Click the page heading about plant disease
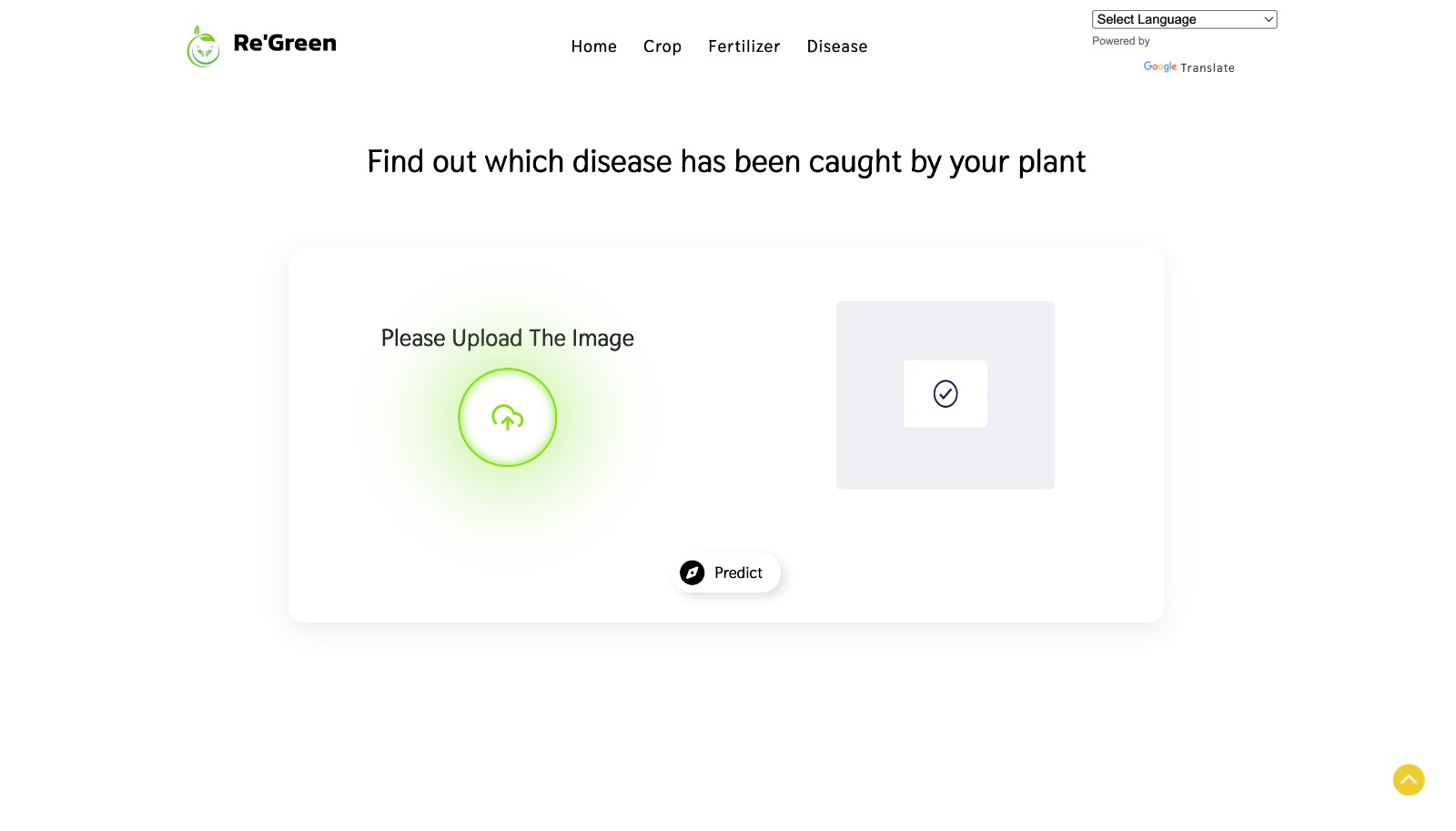Image resolution: width=1456 pixels, height=831 pixels. 726,162
